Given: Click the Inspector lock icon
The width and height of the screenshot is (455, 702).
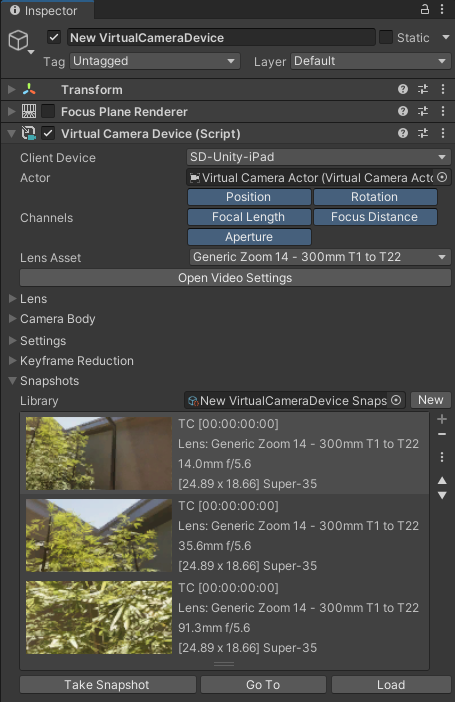Looking at the screenshot, I should point(425,9).
